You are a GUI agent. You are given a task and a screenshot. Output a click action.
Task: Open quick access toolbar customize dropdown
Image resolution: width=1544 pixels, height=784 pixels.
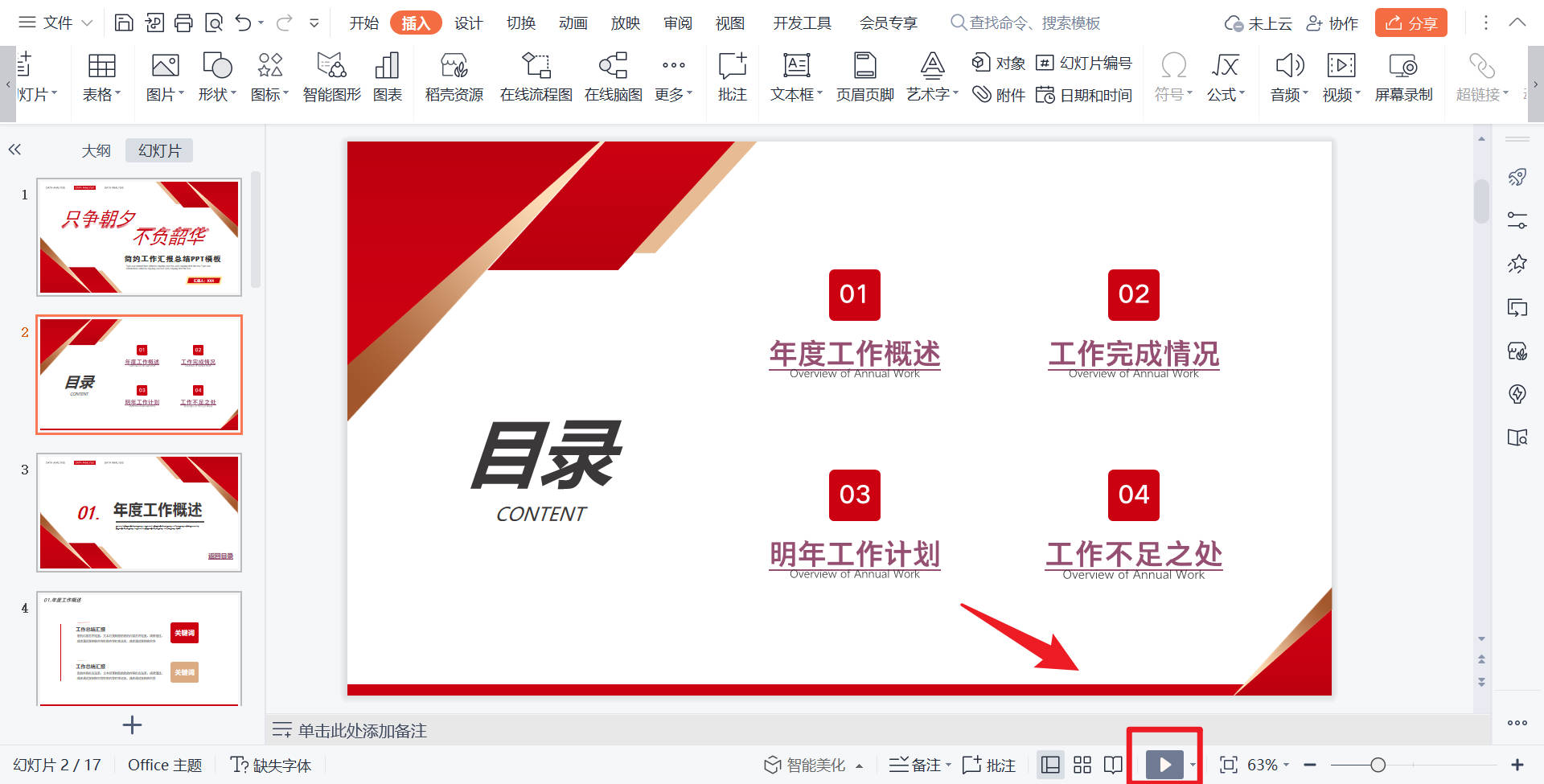[x=314, y=23]
